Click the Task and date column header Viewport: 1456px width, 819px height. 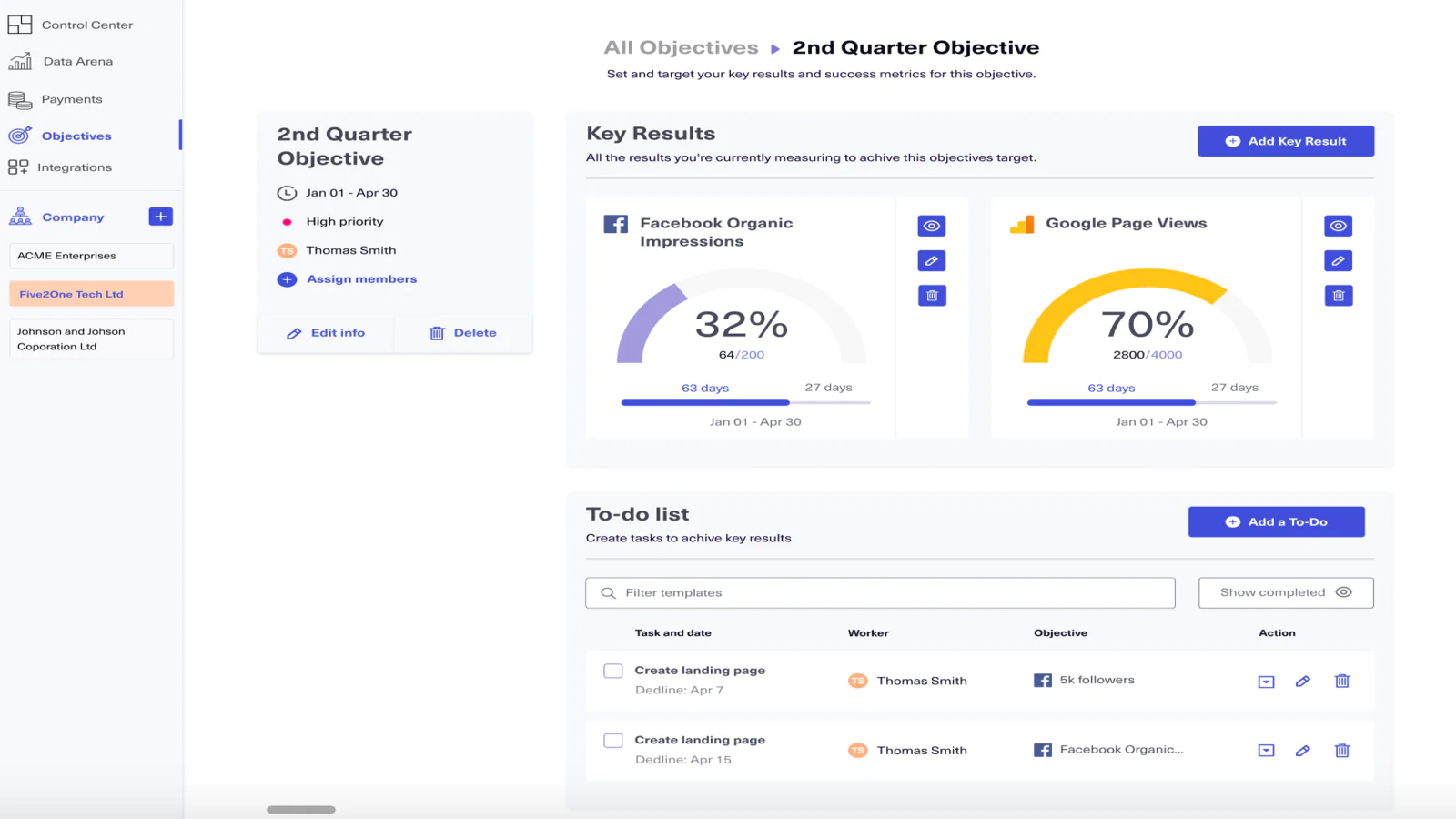click(673, 633)
